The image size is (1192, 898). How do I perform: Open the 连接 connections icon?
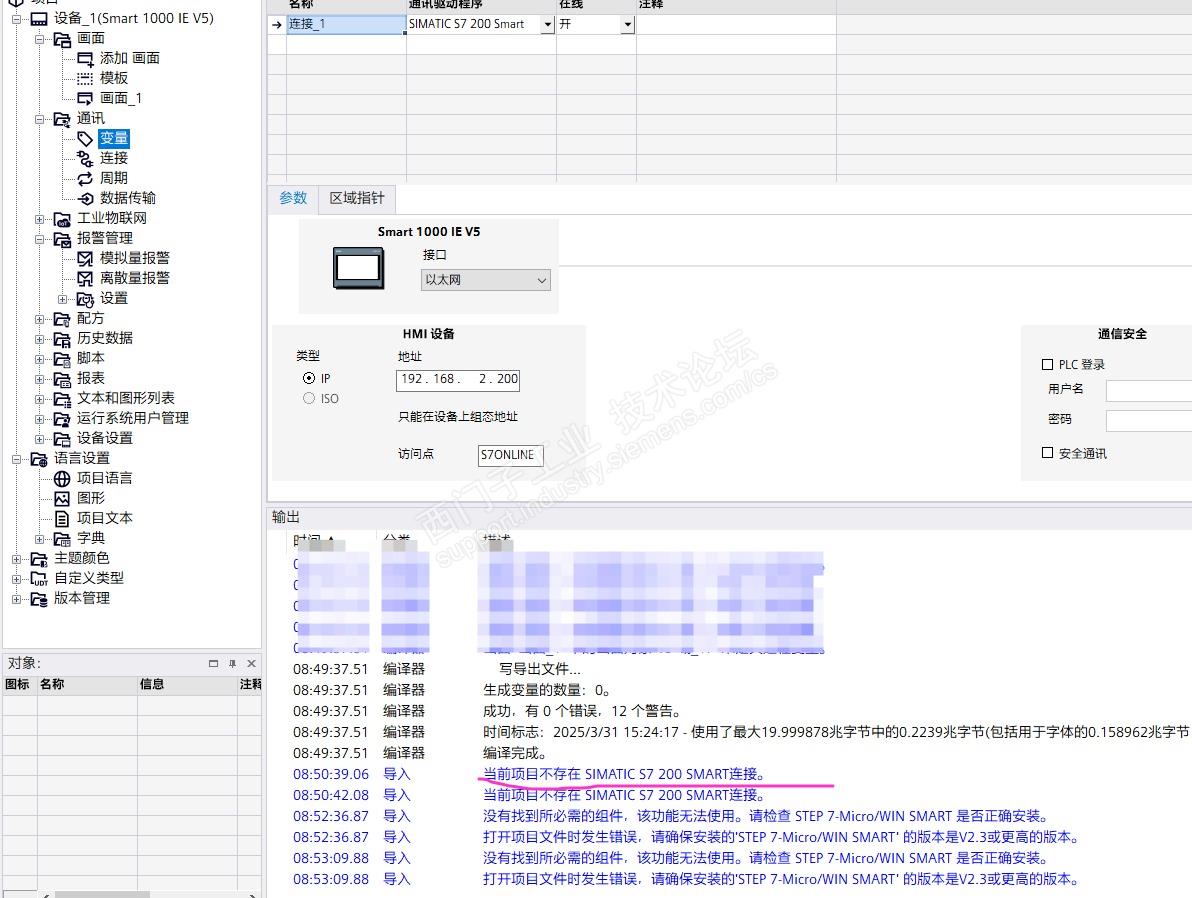coord(85,158)
